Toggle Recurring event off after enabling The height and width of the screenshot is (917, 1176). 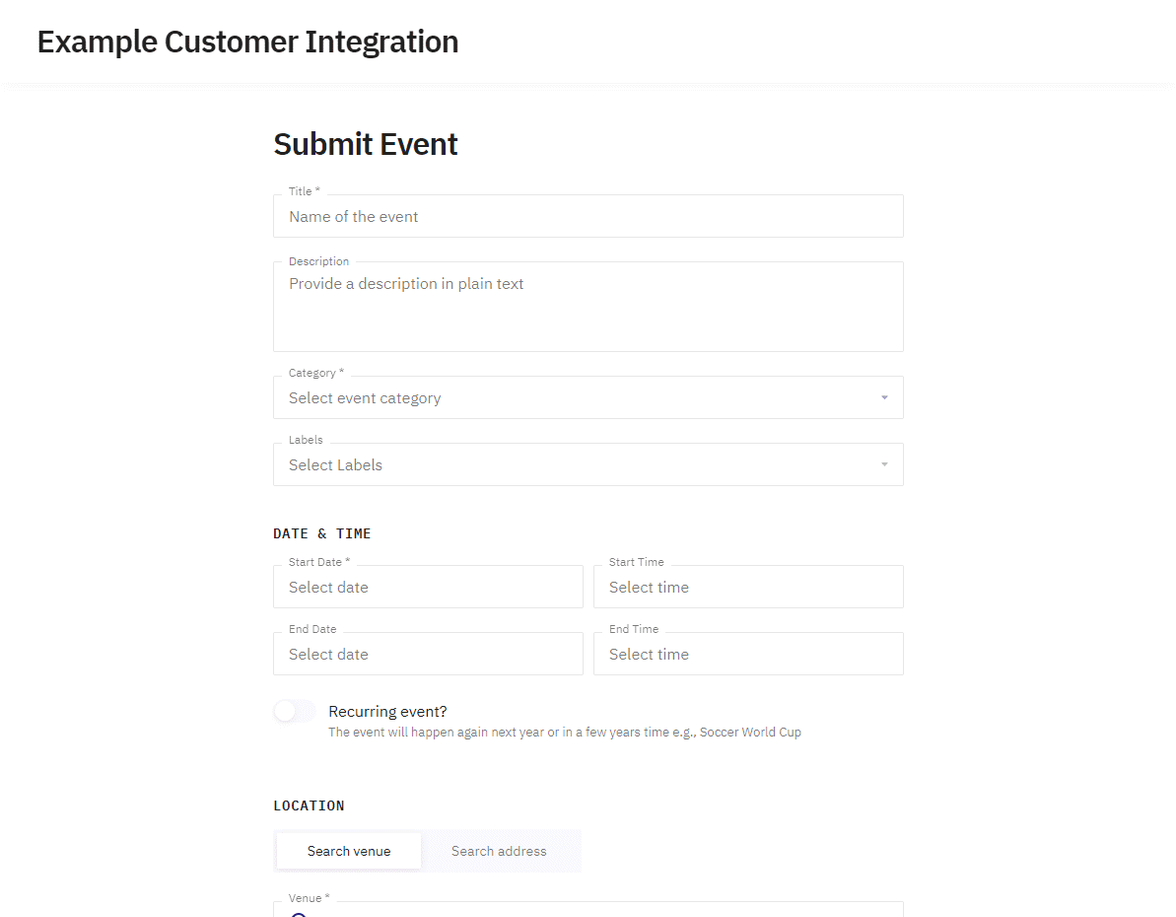294,711
